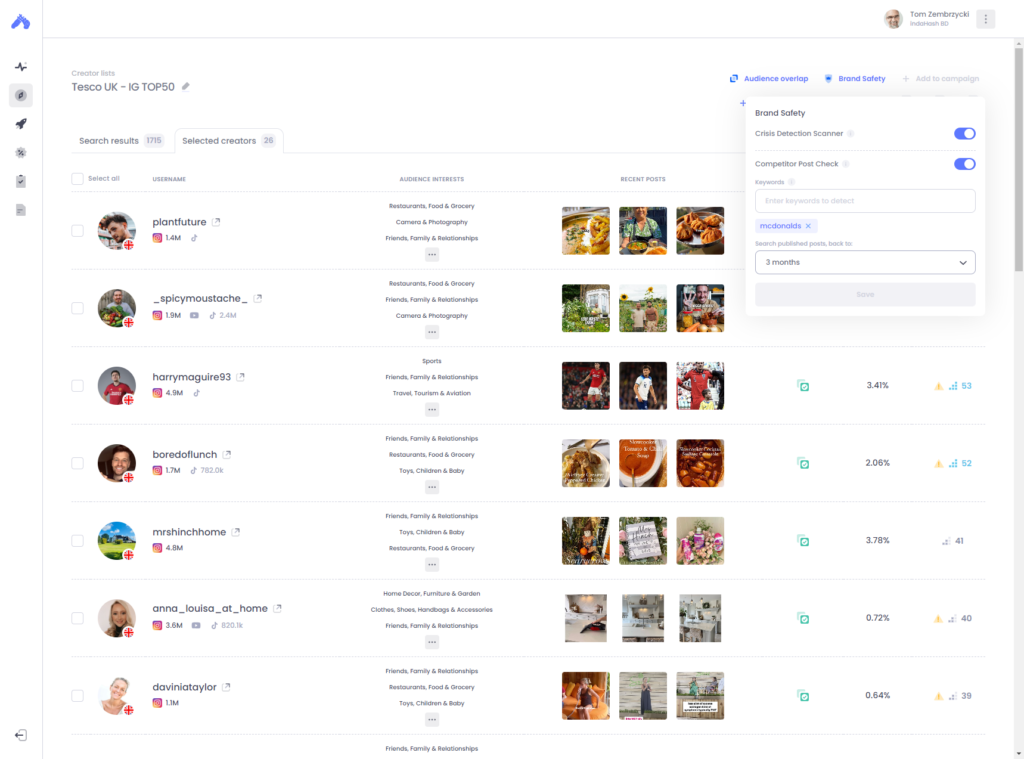Toggle off the Crisis Detection Scanner
1024x759 pixels.
point(963,133)
